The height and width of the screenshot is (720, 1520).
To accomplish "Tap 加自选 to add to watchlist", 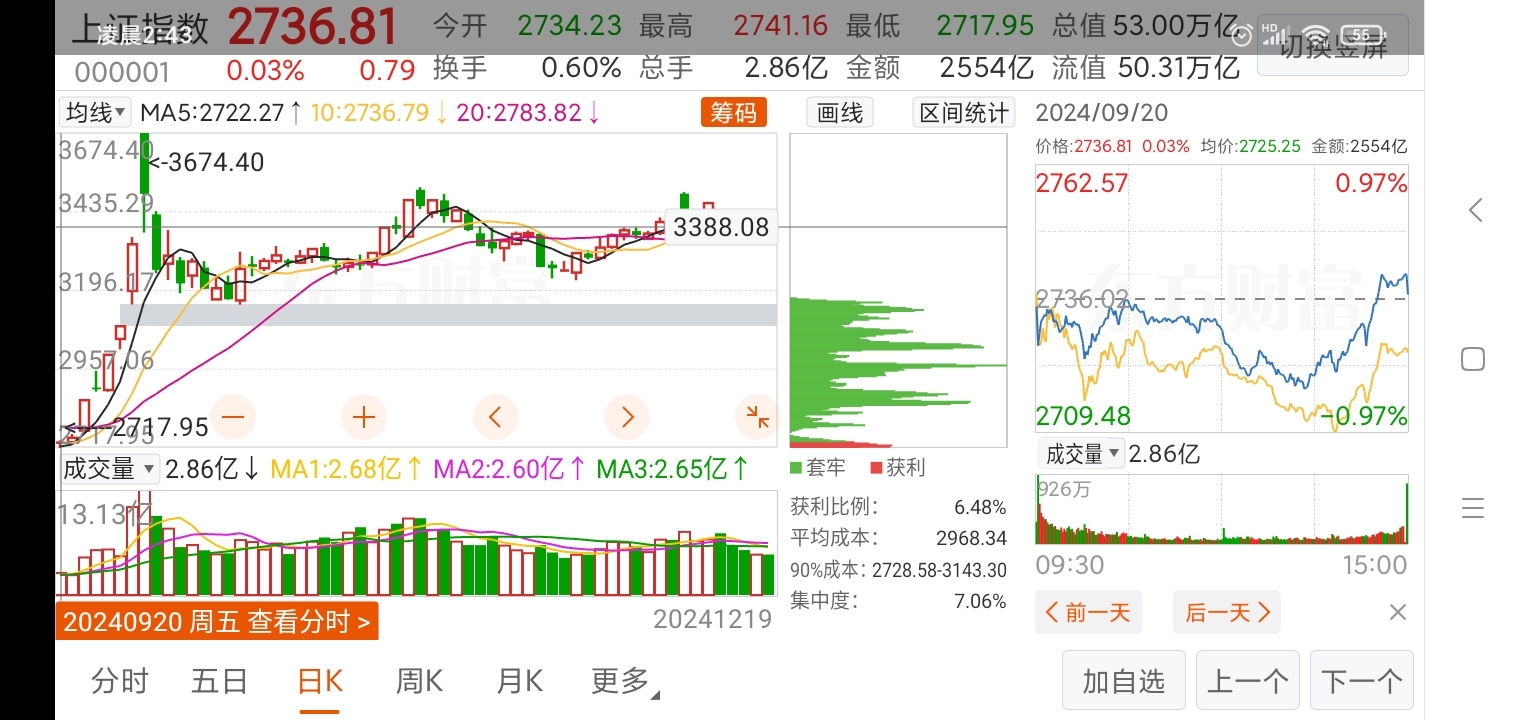I will click(1124, 682).
